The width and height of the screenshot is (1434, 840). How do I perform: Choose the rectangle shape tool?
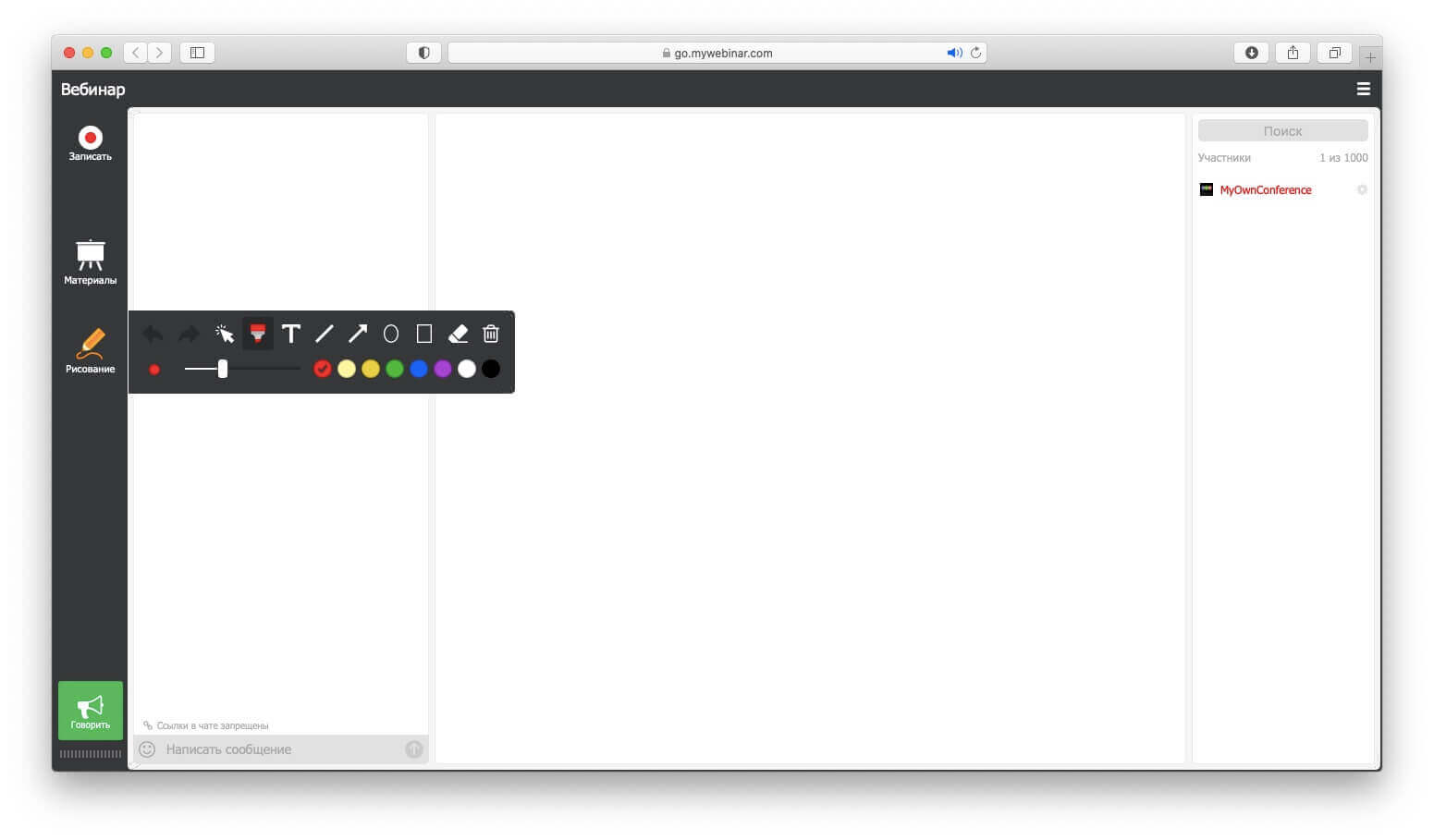[x=424, y=334]
